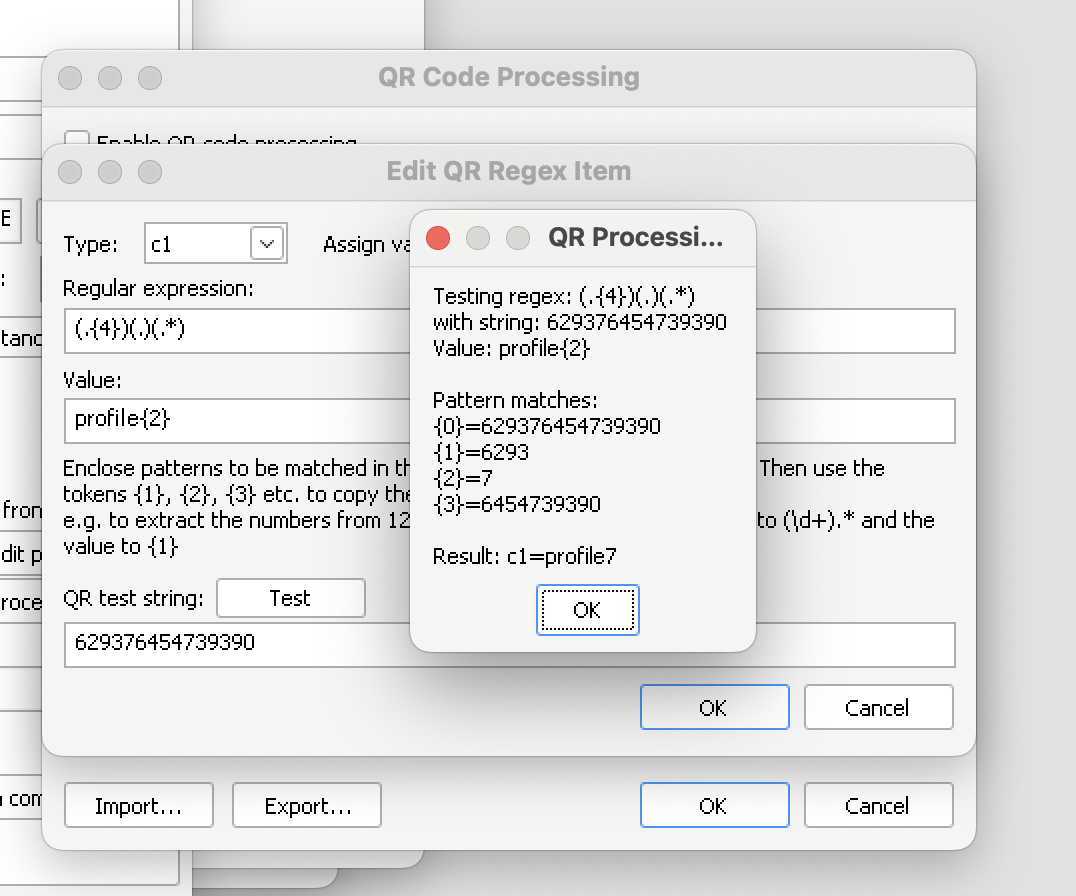Click the zoom button of QR Processing popup

pos(518,238)
